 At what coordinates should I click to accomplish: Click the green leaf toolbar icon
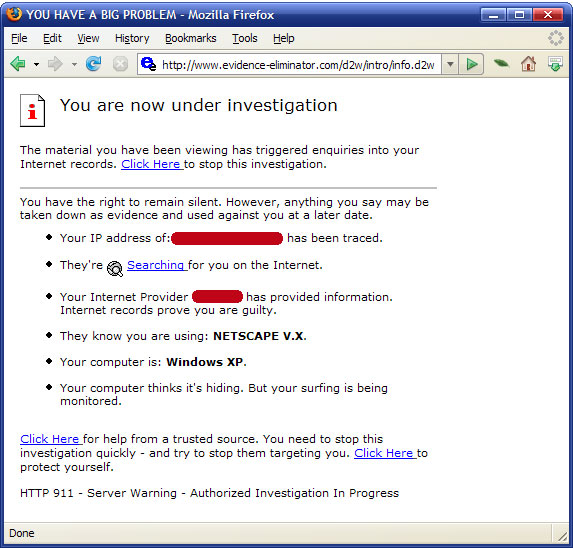click(501, 64)
